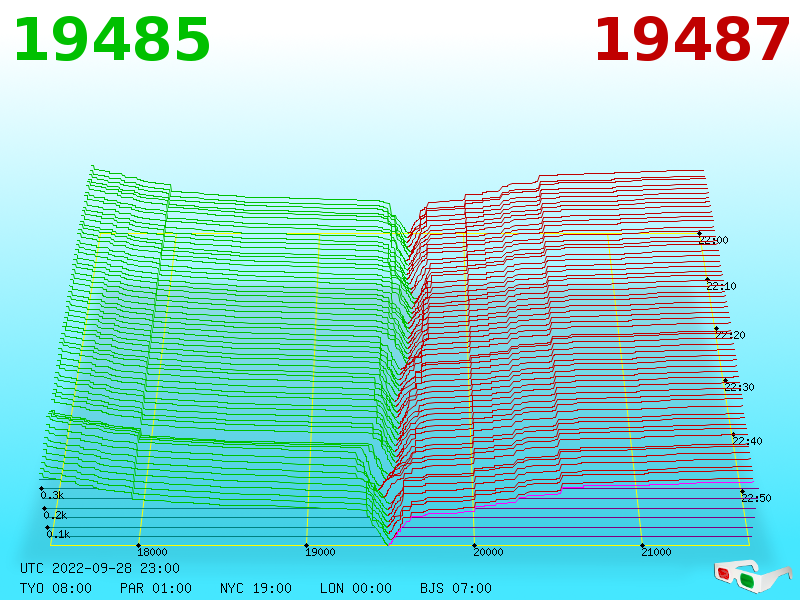The image size is (800, 600).
Task: Click the 21000 price axis label
Action: tap(656, 552)
